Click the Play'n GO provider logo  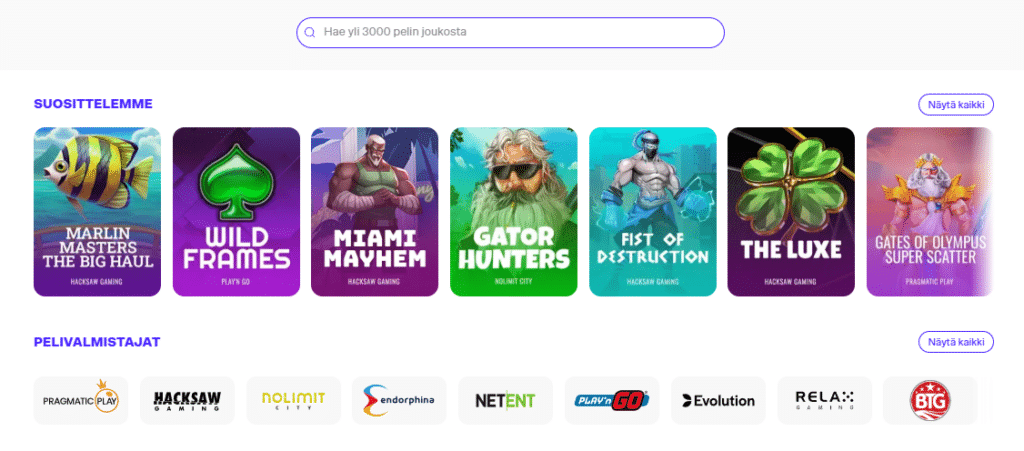[611, 400]
